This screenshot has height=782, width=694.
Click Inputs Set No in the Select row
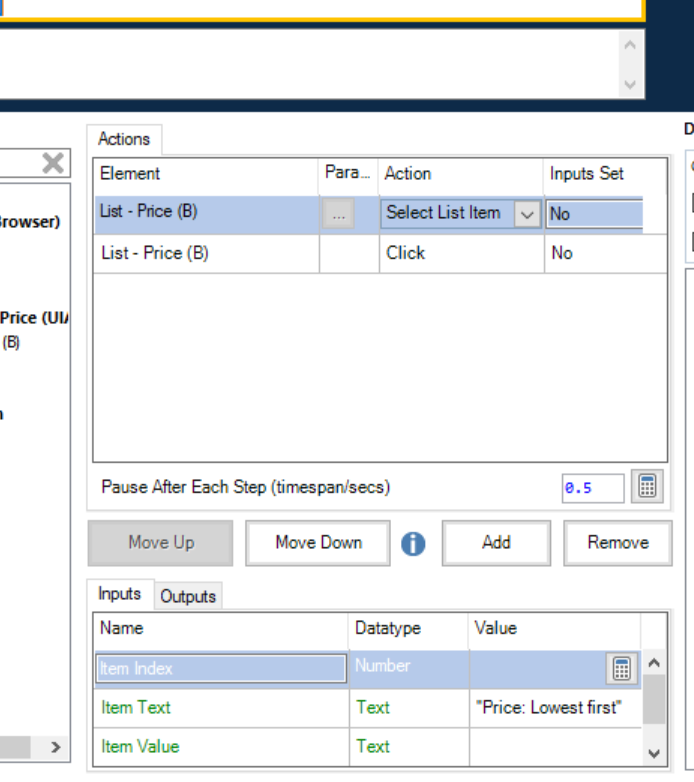[594, 214]
